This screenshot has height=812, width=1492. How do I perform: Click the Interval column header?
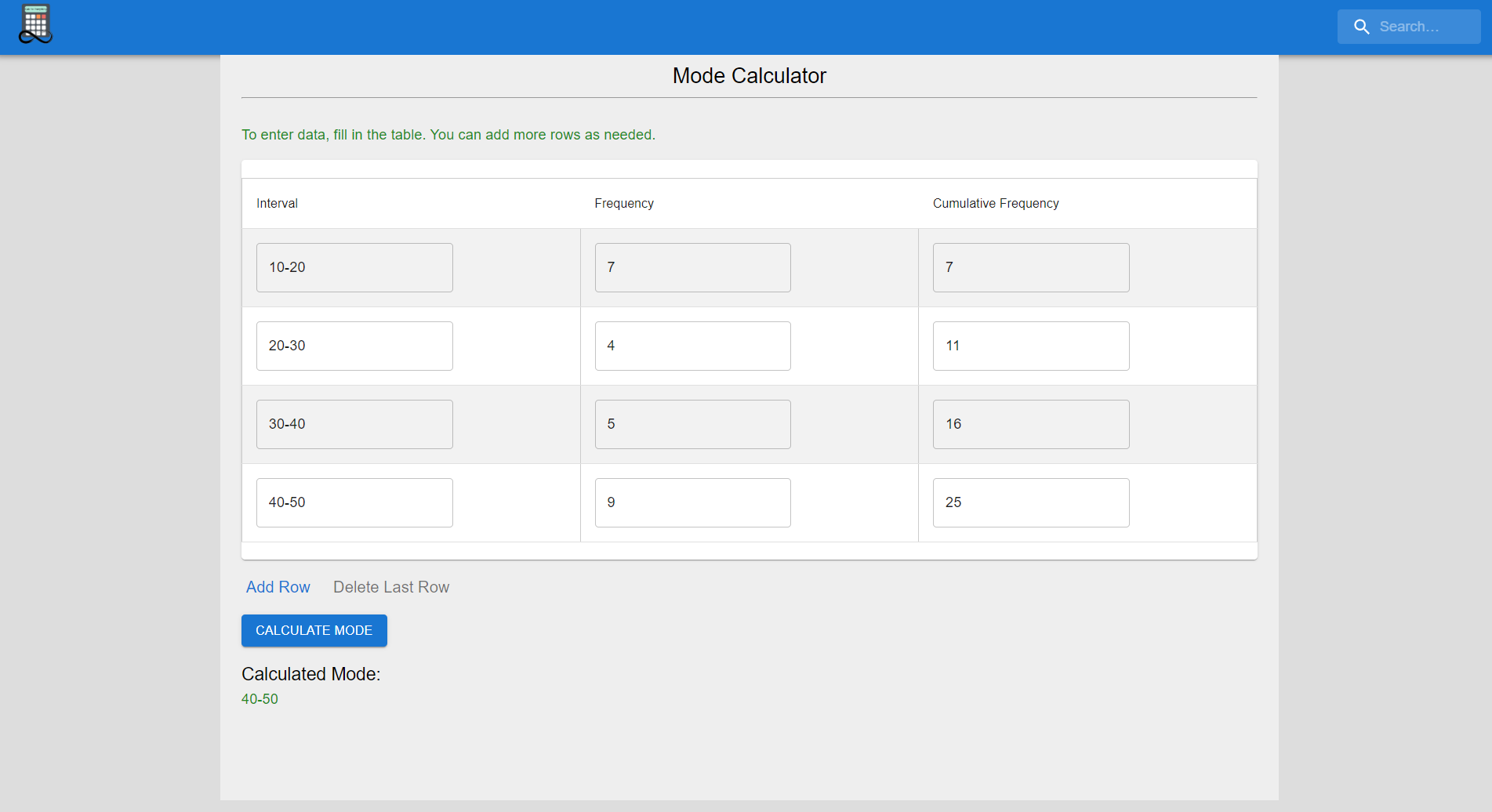(x=277, y=203)
